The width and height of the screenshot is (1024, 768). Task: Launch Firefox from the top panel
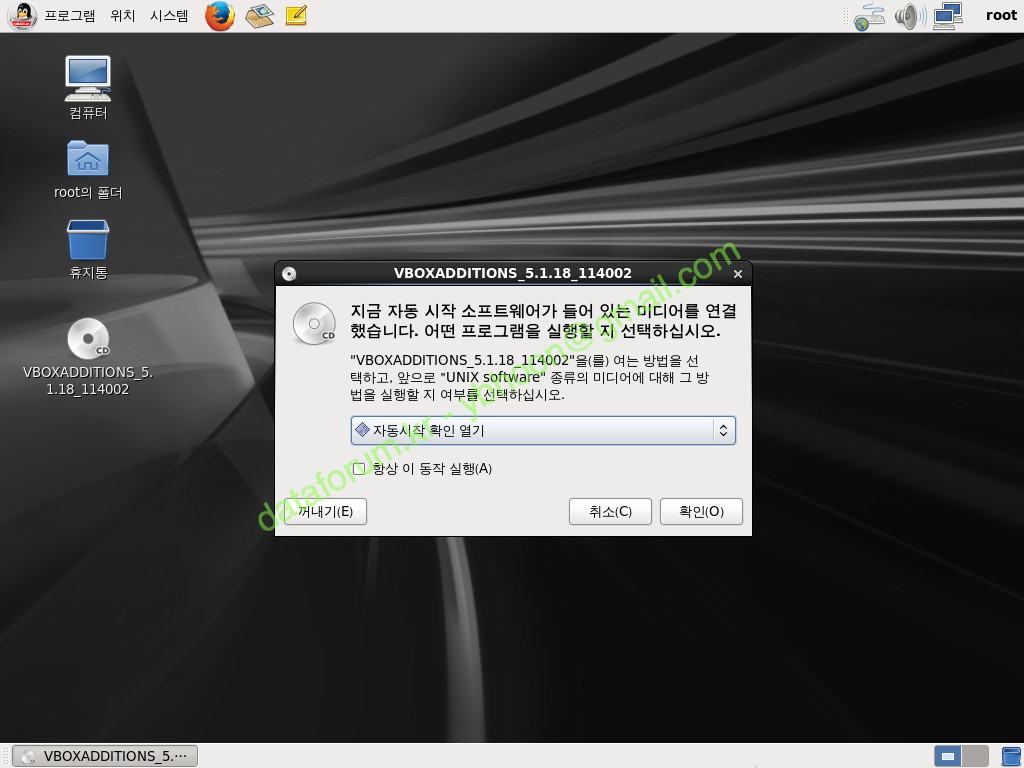[220, 16]
